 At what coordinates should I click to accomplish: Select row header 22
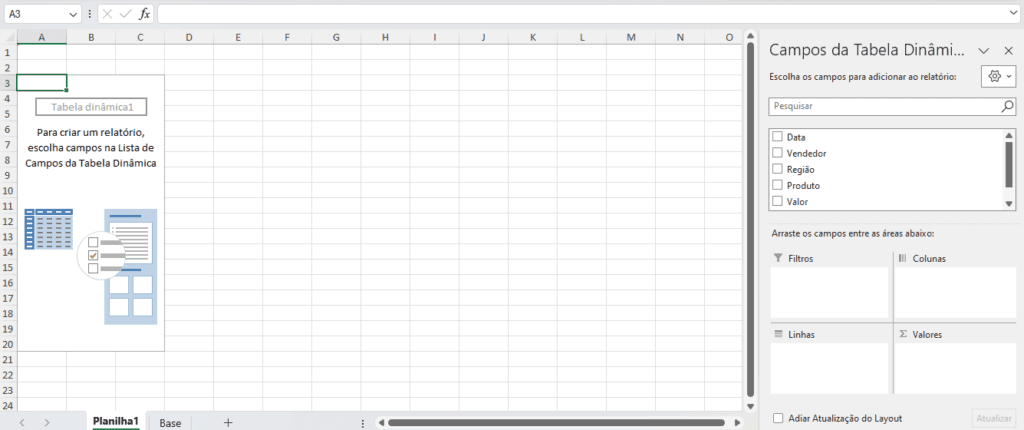(8, 375)
